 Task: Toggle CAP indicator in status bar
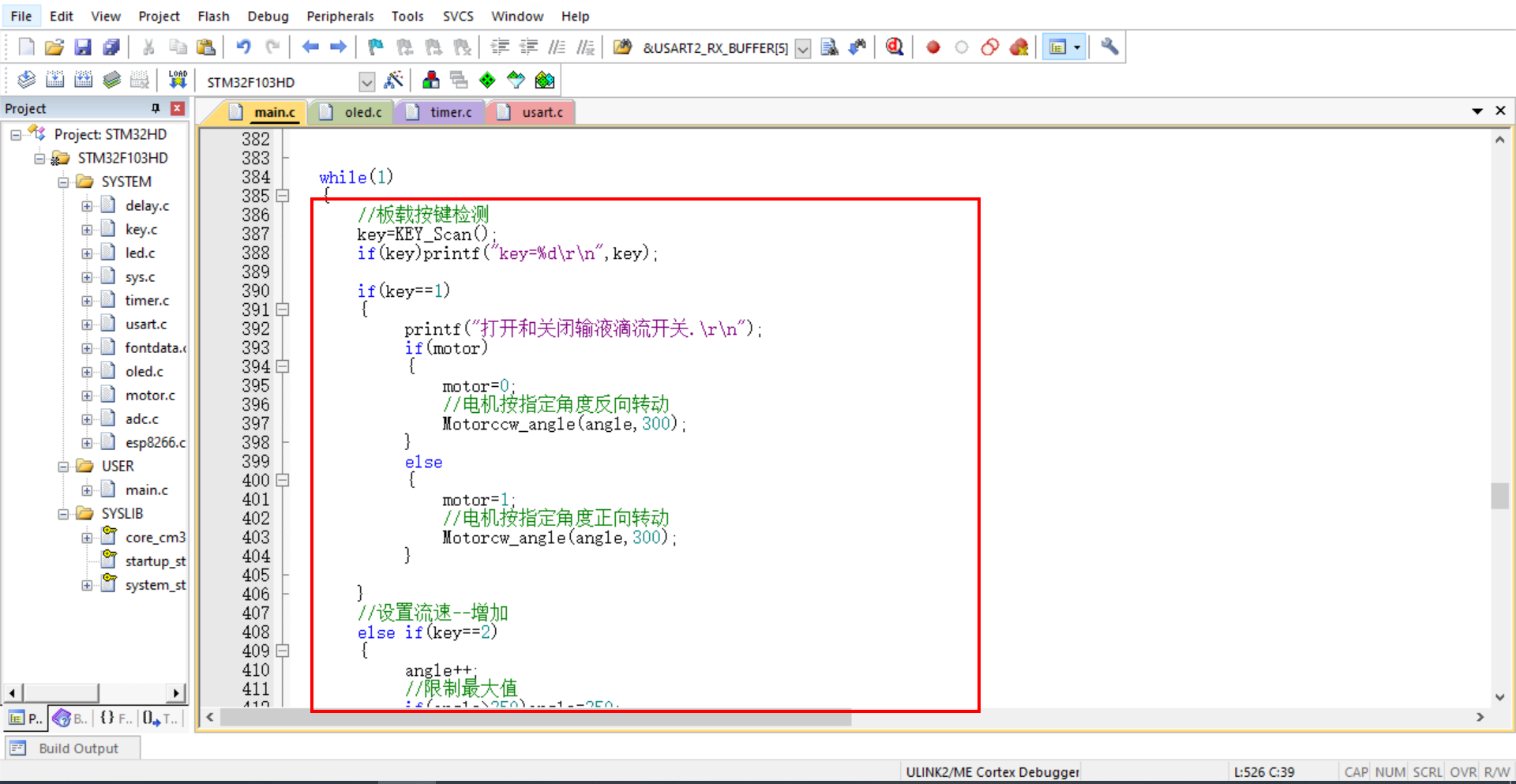tap(1356, 772)
